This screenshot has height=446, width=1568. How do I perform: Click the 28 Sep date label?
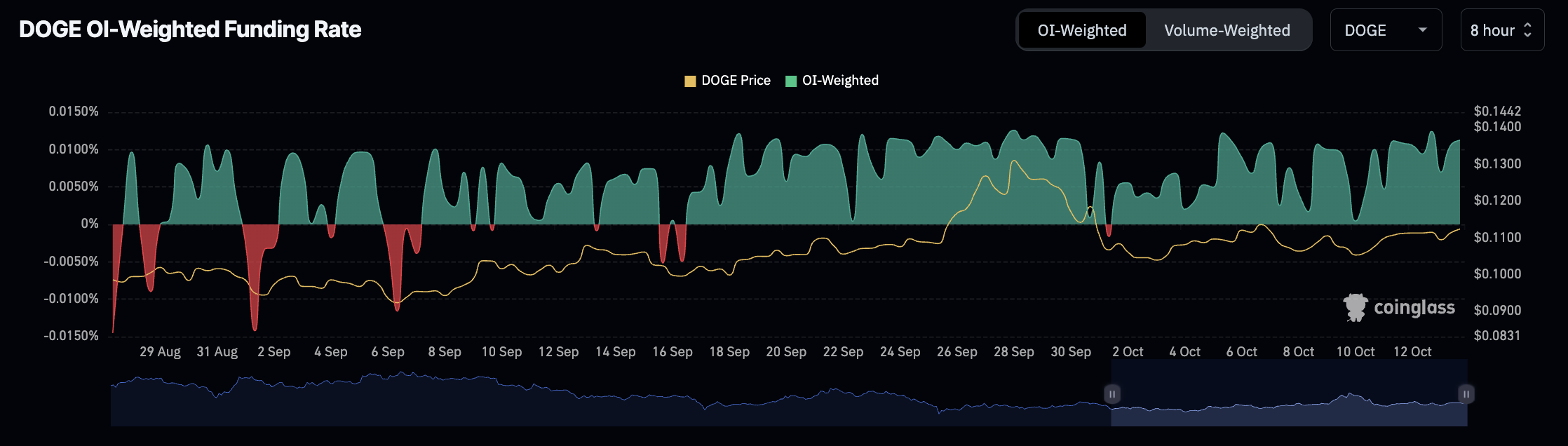[x=1014, y=351]
